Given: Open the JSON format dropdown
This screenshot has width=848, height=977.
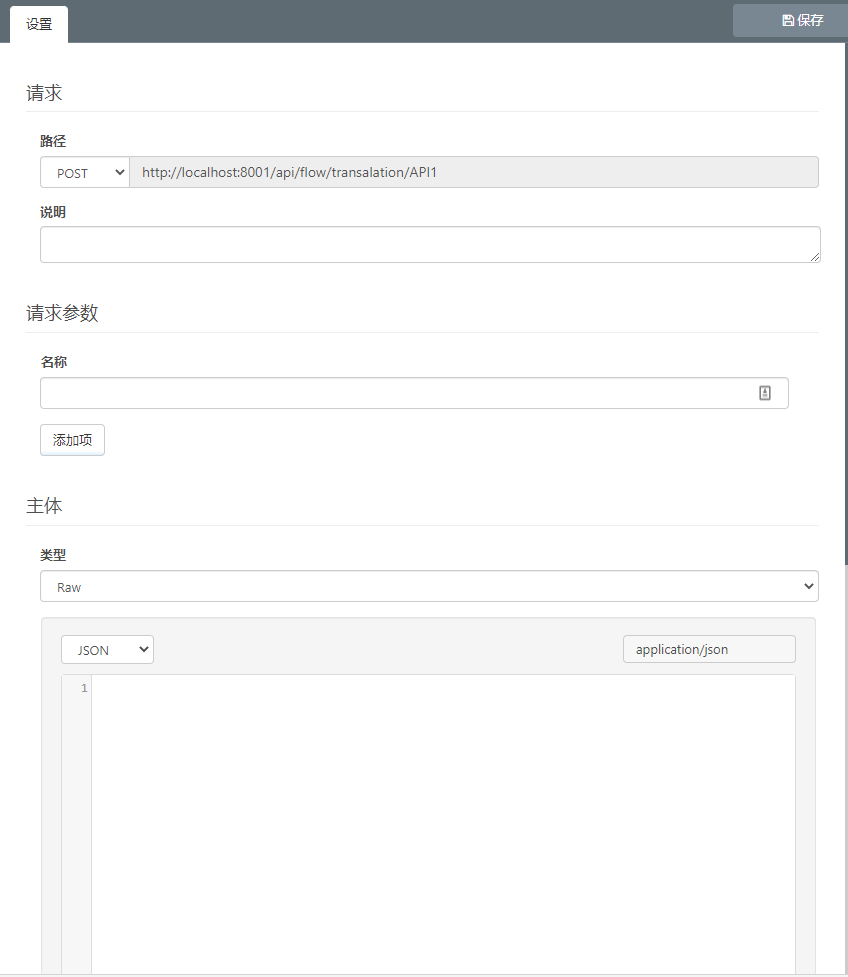Looking at the screenshot, I should pyautogui.click(x=107, y=650).
